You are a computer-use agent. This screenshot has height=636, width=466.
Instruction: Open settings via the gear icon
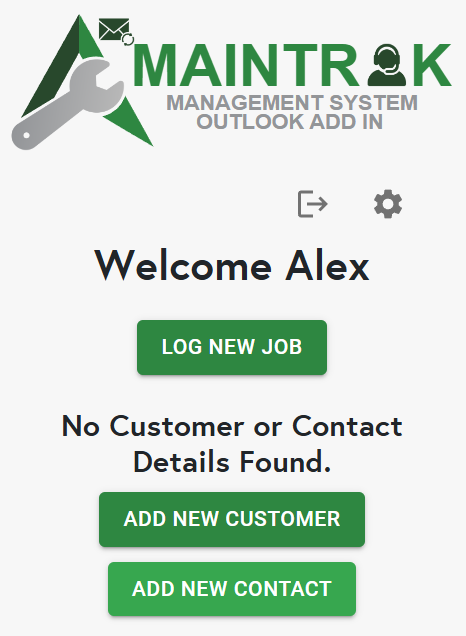coord(388,204)
